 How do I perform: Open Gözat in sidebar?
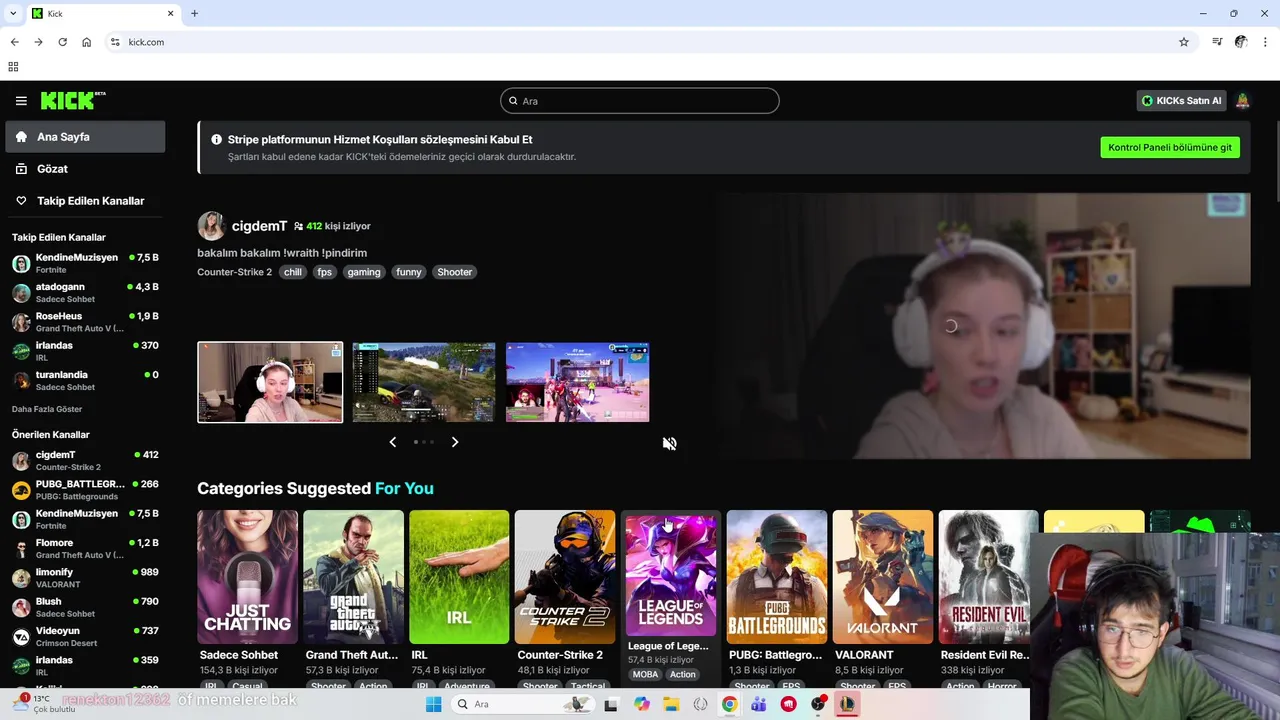[x=85, y=169]
